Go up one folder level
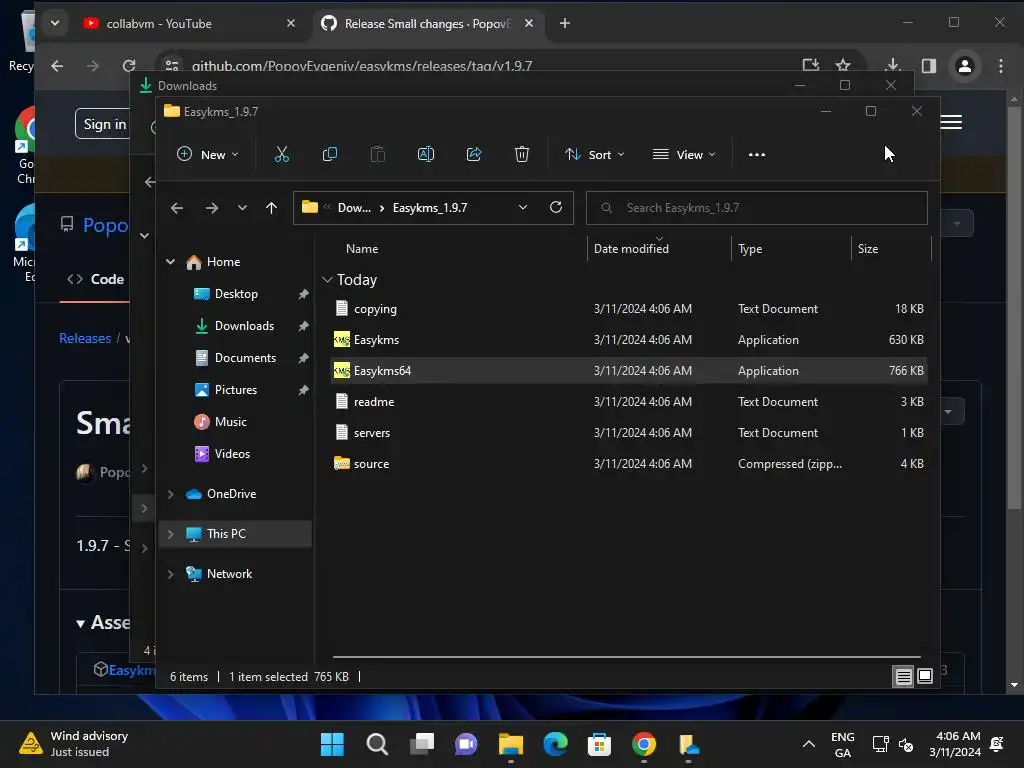The width and height of the screenshot is (1024, 768). (271, 208)
